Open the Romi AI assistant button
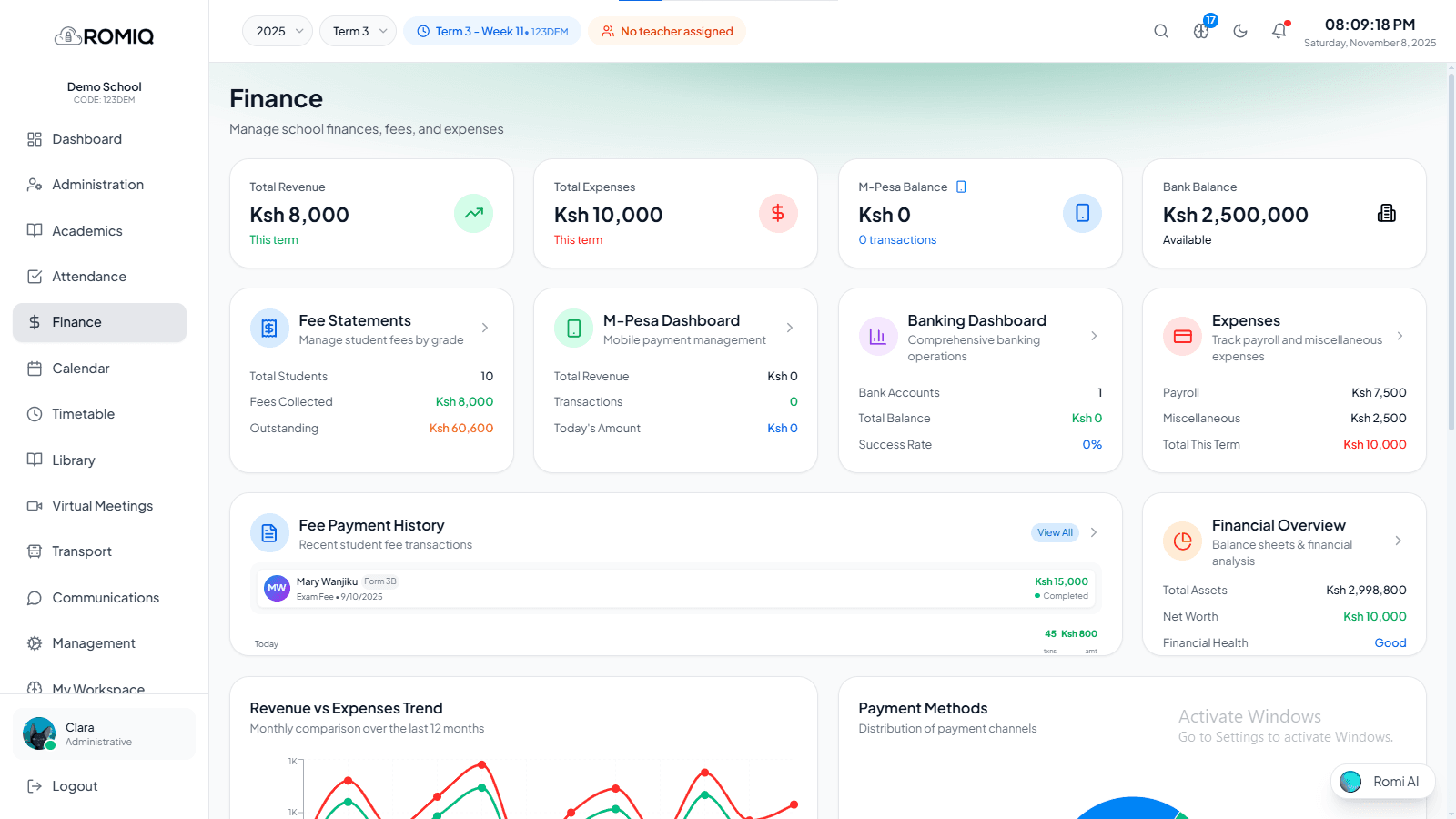Image resolution: width=1456 pixels, height=819 pixels. click(1382, 782)
